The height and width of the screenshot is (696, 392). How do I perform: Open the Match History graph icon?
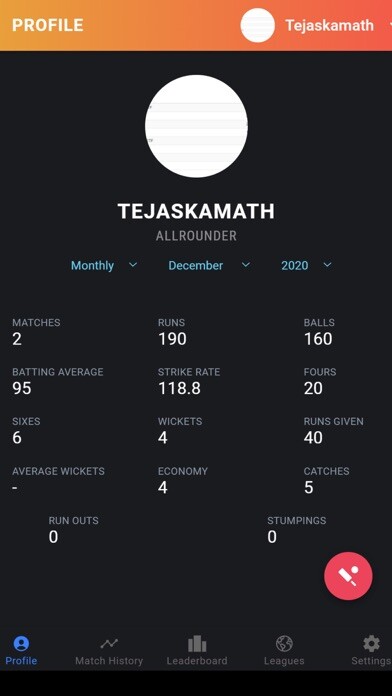pyautogui.click(x=109, y=643)
